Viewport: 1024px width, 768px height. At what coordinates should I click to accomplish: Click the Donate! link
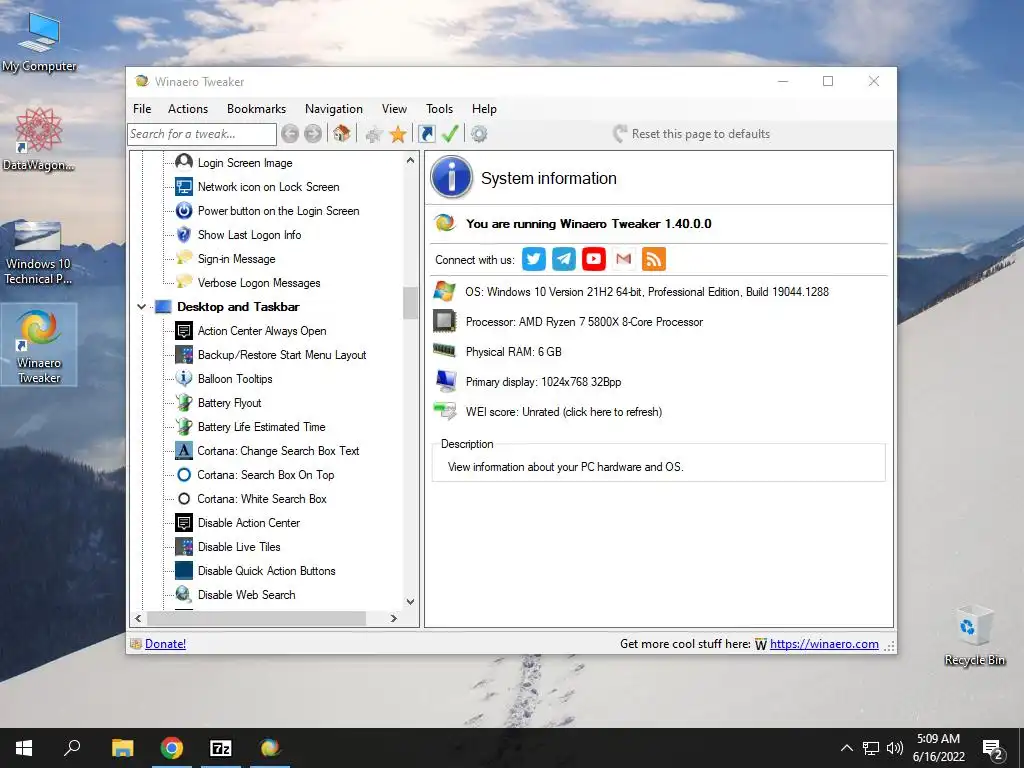165,644
